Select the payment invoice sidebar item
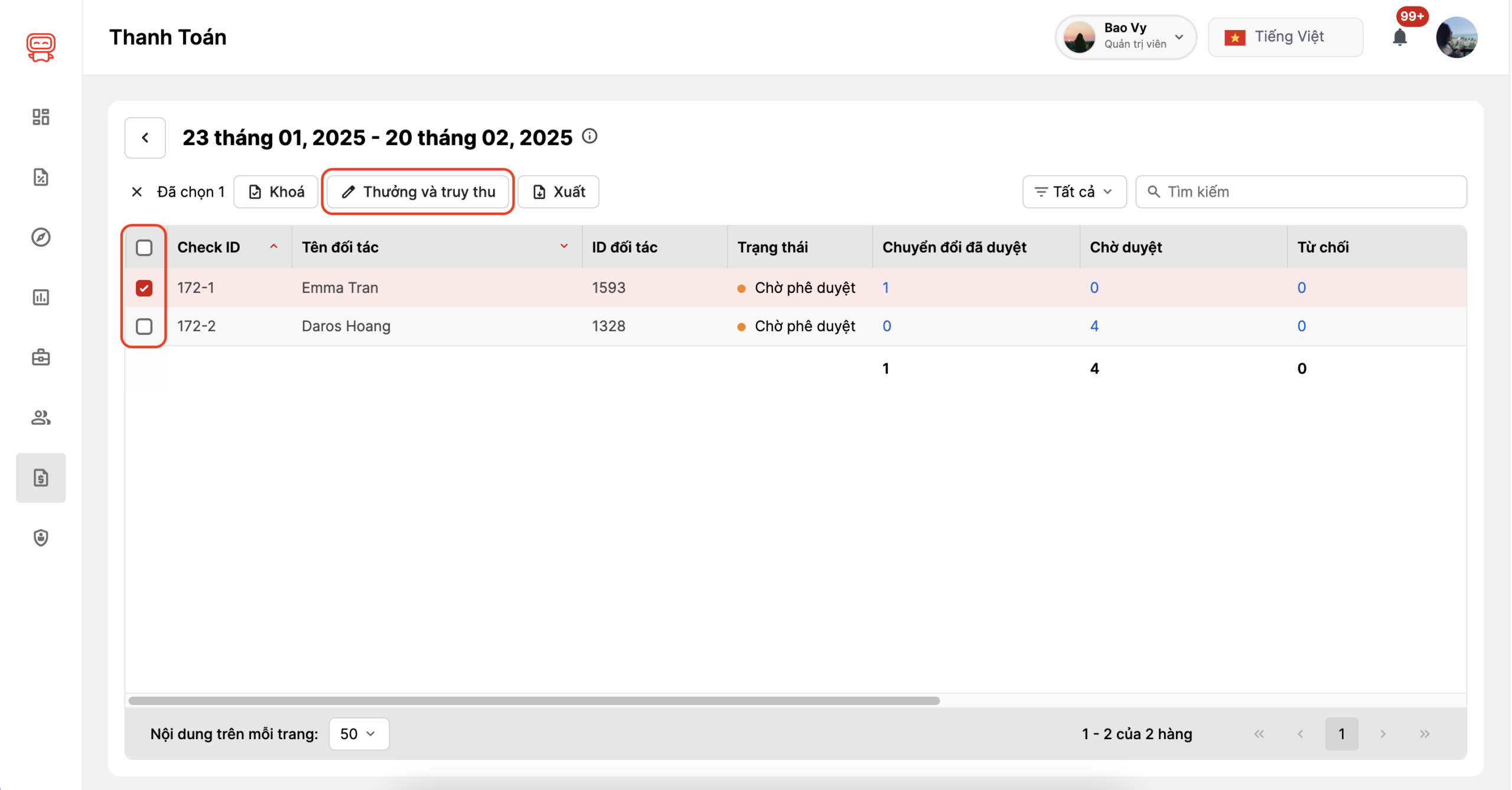The image size is (1512, 790). (41, 478)
